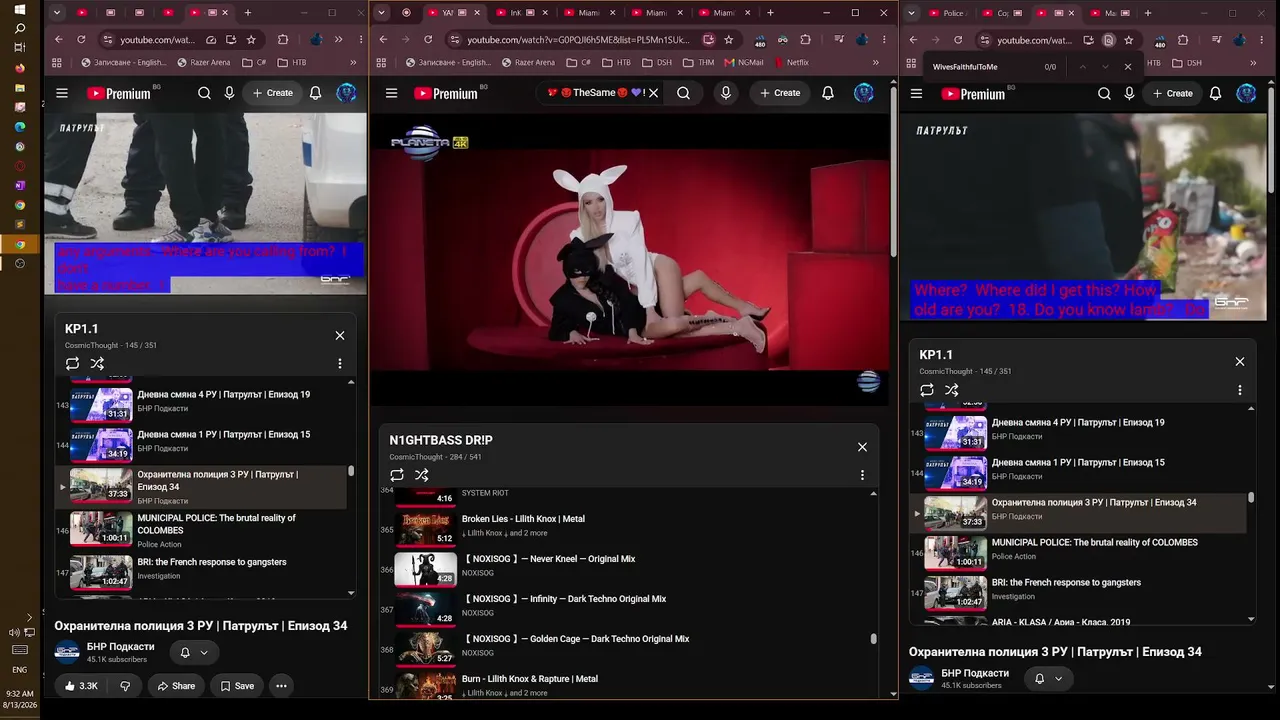Open notifications bell in middle window

(x=828, y=93)
